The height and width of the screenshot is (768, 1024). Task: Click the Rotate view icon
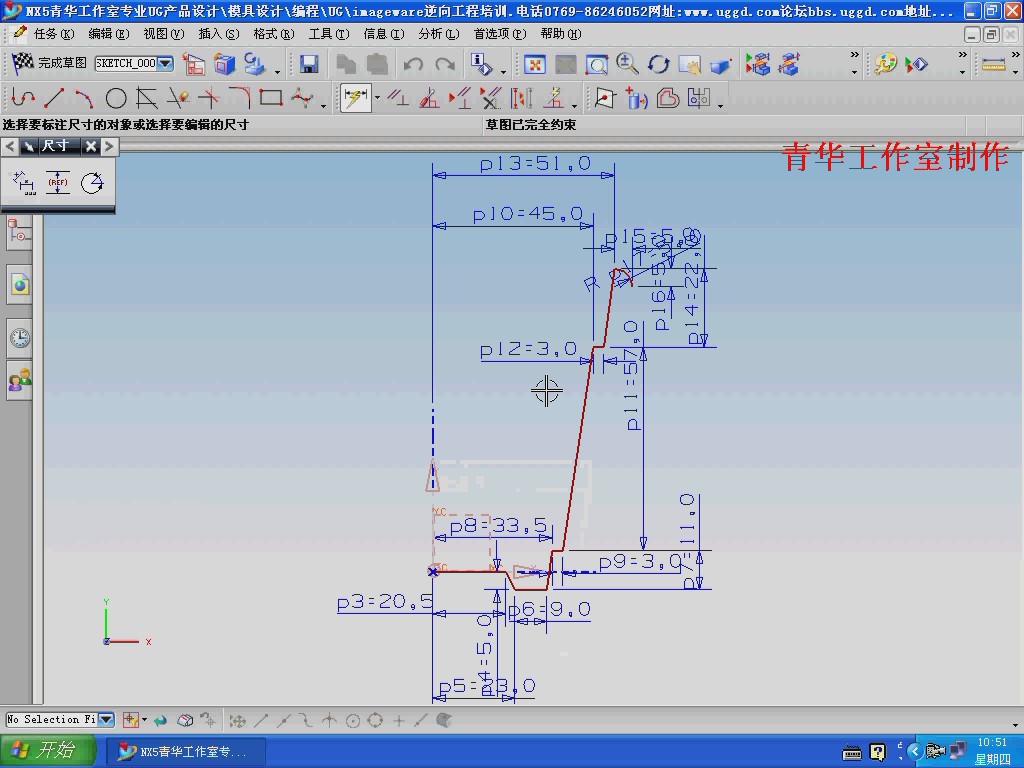point(658,64)
